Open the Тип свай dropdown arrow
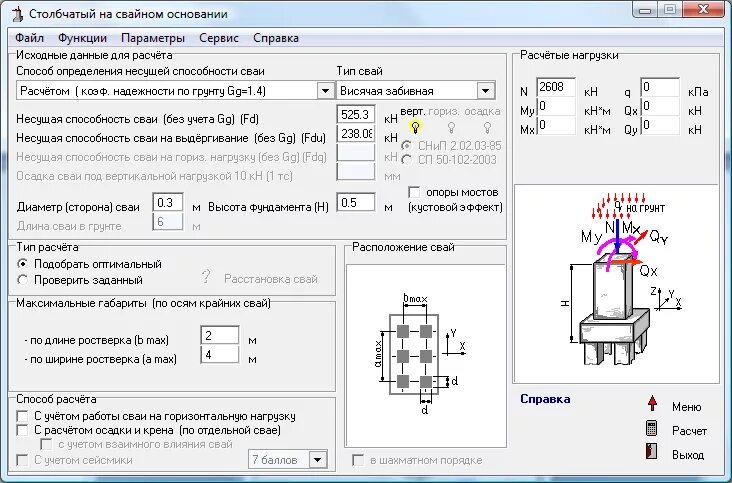This screenshot has height=483, width=732. point(486,91)
